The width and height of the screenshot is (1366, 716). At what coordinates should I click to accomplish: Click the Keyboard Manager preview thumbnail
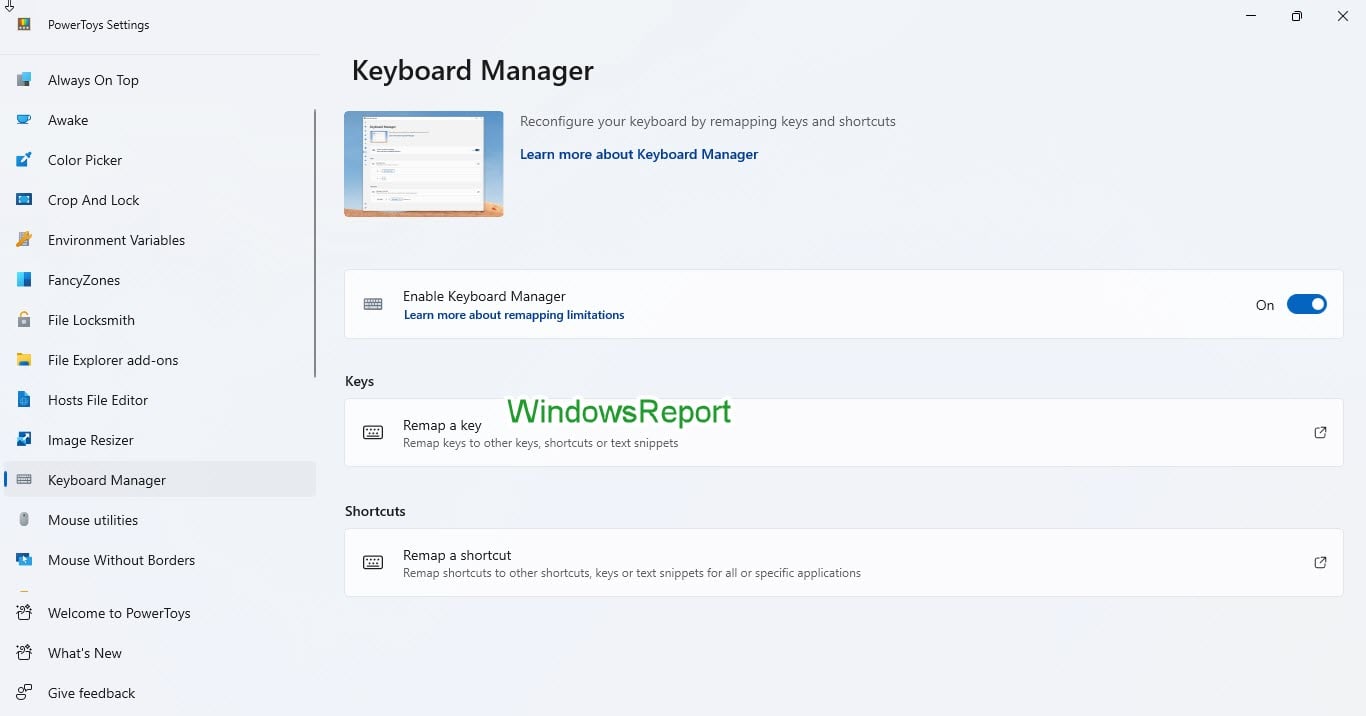tap(424, 164)
